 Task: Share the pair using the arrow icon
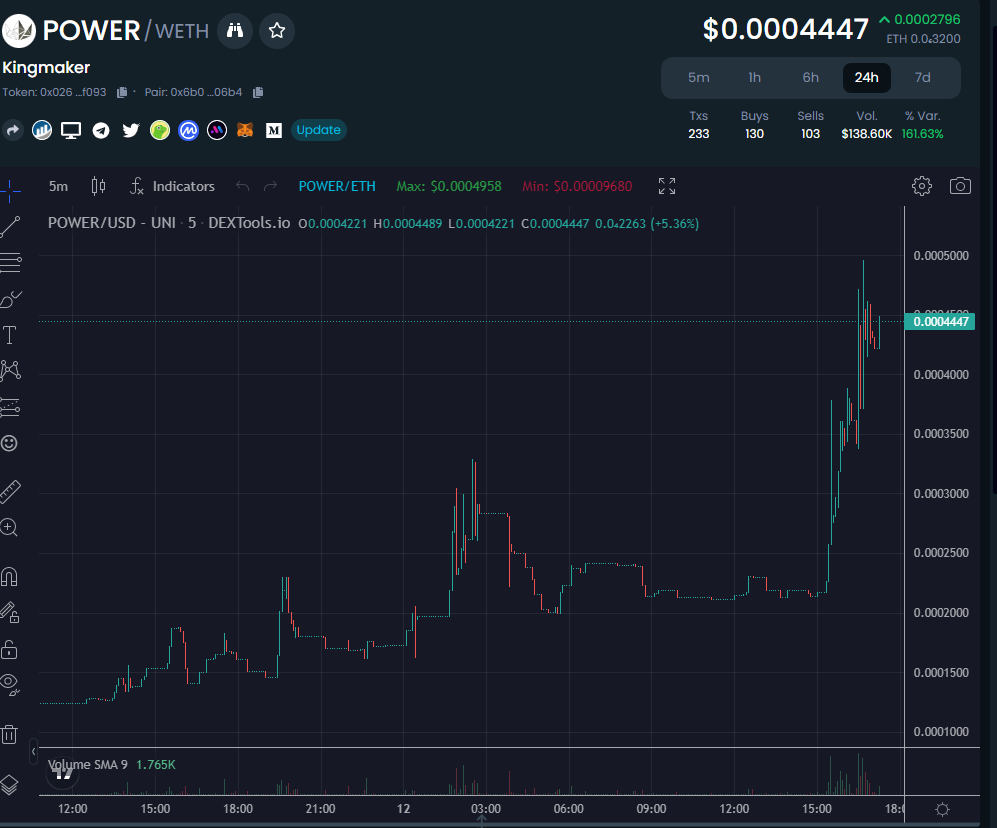pyautogui.click(x=13, y=130)
